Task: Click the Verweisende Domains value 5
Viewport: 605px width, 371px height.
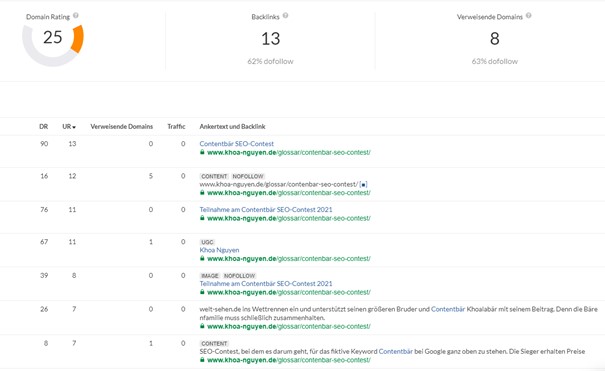Action: pyautogui.click(x=151, y=176)
